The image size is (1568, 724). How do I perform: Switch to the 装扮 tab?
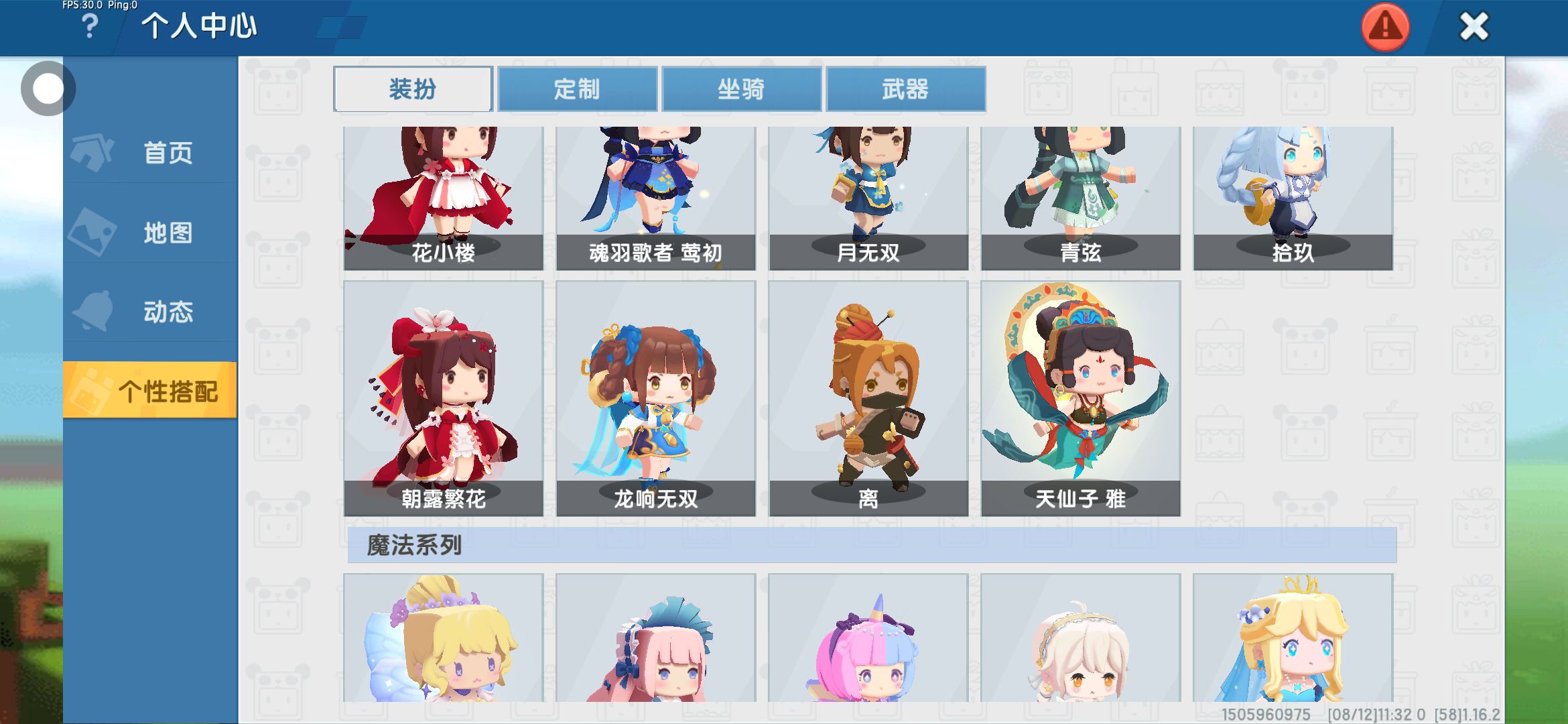click(413, 88)
